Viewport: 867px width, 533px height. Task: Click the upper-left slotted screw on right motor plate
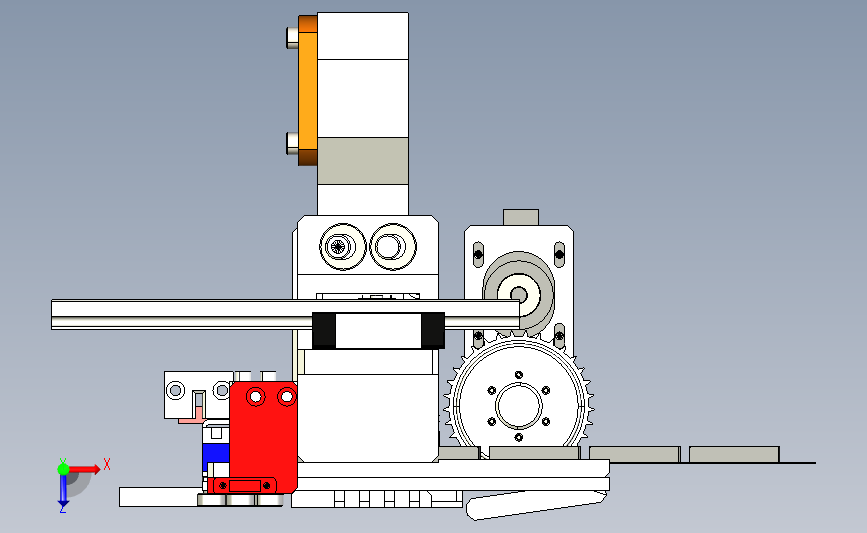[x=478, y=255]
